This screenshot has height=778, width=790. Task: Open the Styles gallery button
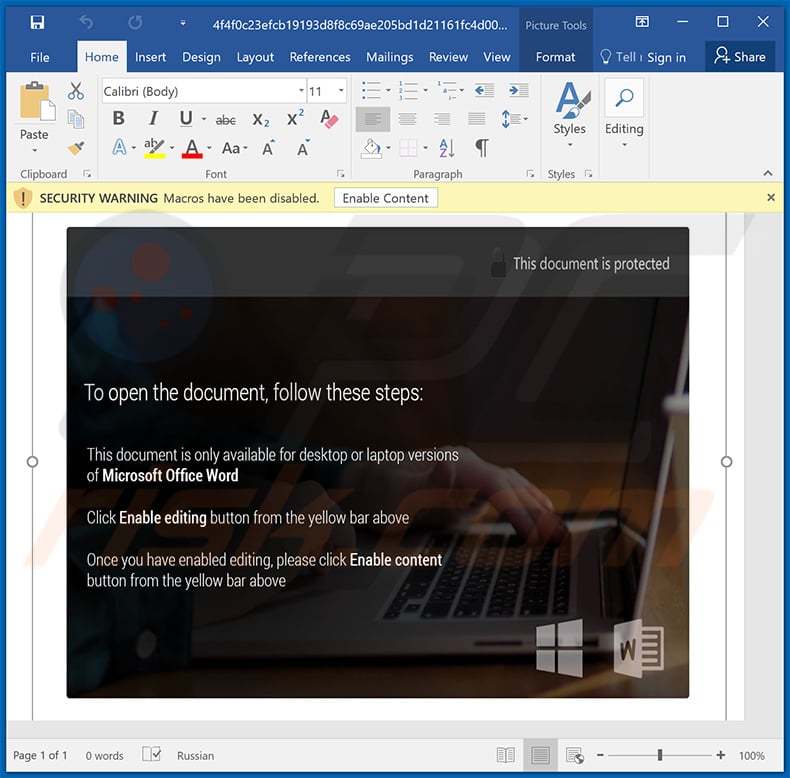coord(570,114)
